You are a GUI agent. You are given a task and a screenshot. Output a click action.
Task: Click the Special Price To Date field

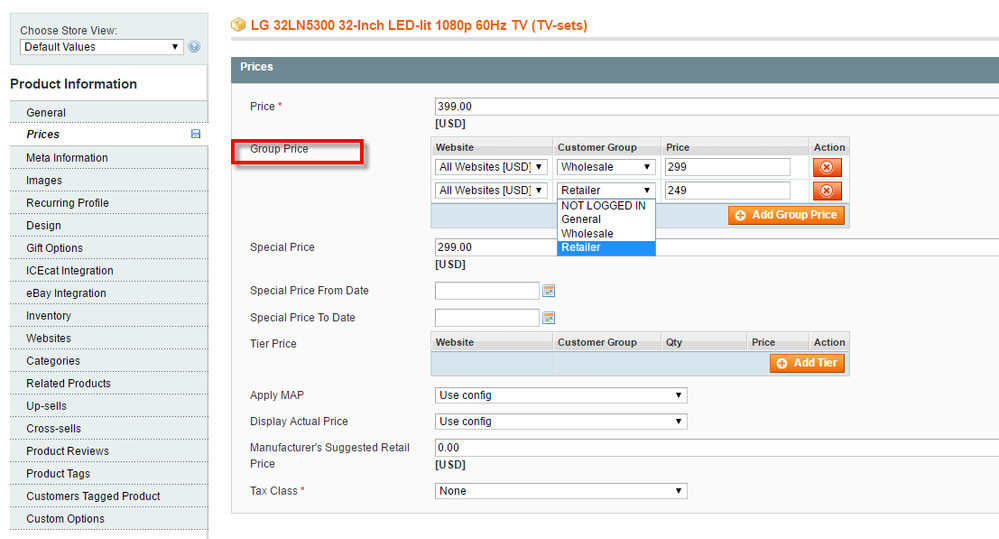coord(487,317)
